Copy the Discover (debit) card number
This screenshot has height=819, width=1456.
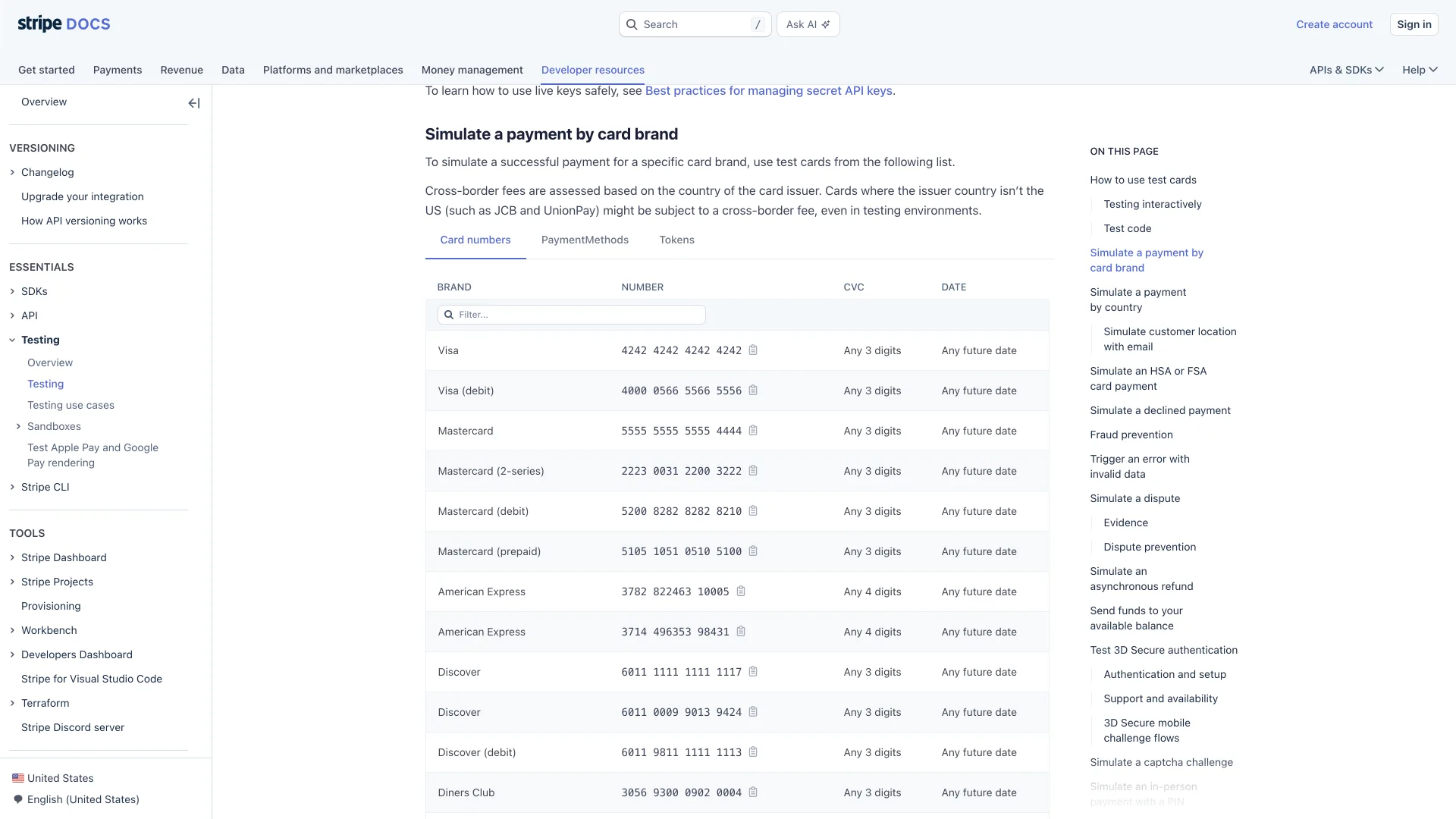[753, 752]
